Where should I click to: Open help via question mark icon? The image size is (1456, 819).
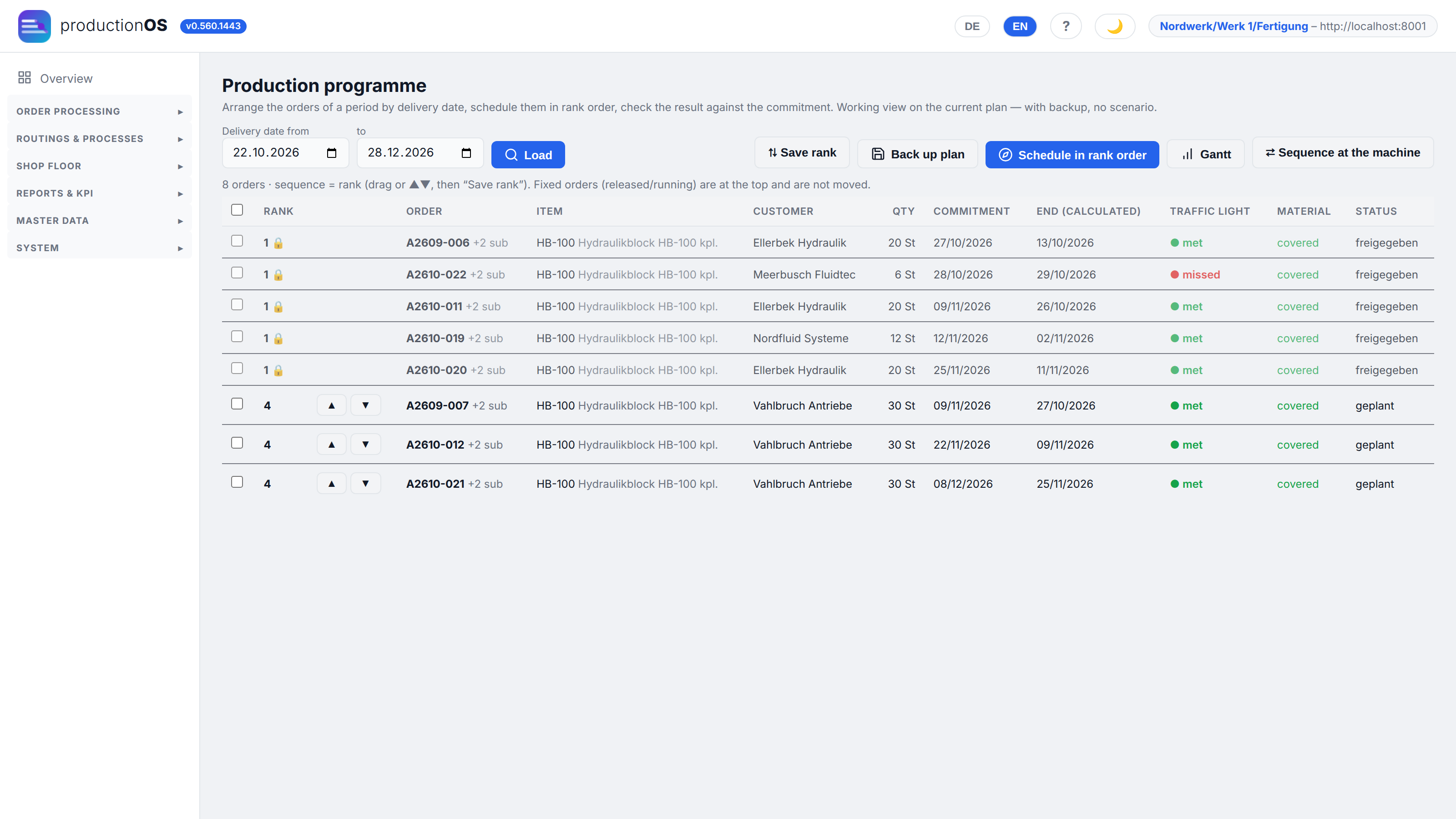[x=1066, y=26]
